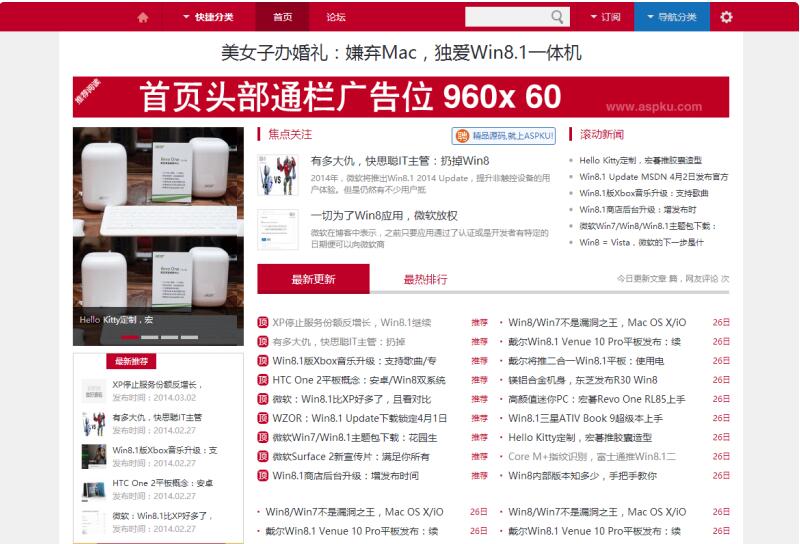Click inside the search text field
Image resolution: width=800 pixels, height=544 pixels.
[x=507, y=17]
